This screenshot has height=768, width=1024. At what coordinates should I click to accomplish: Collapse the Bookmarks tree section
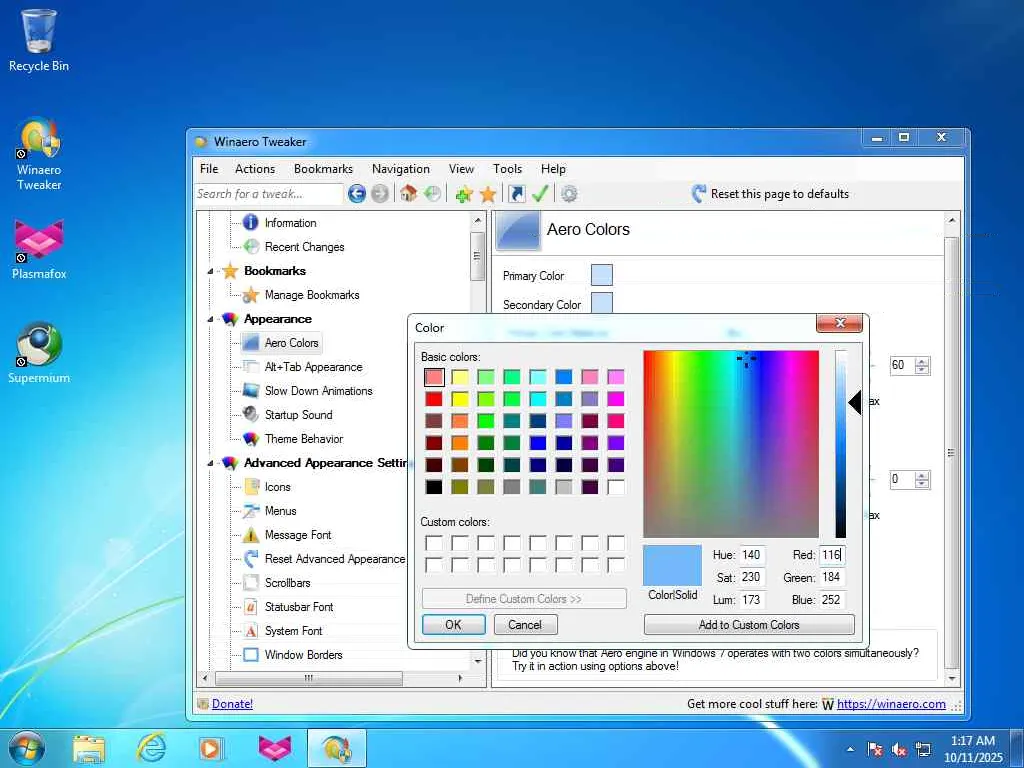tap(210, 271)
